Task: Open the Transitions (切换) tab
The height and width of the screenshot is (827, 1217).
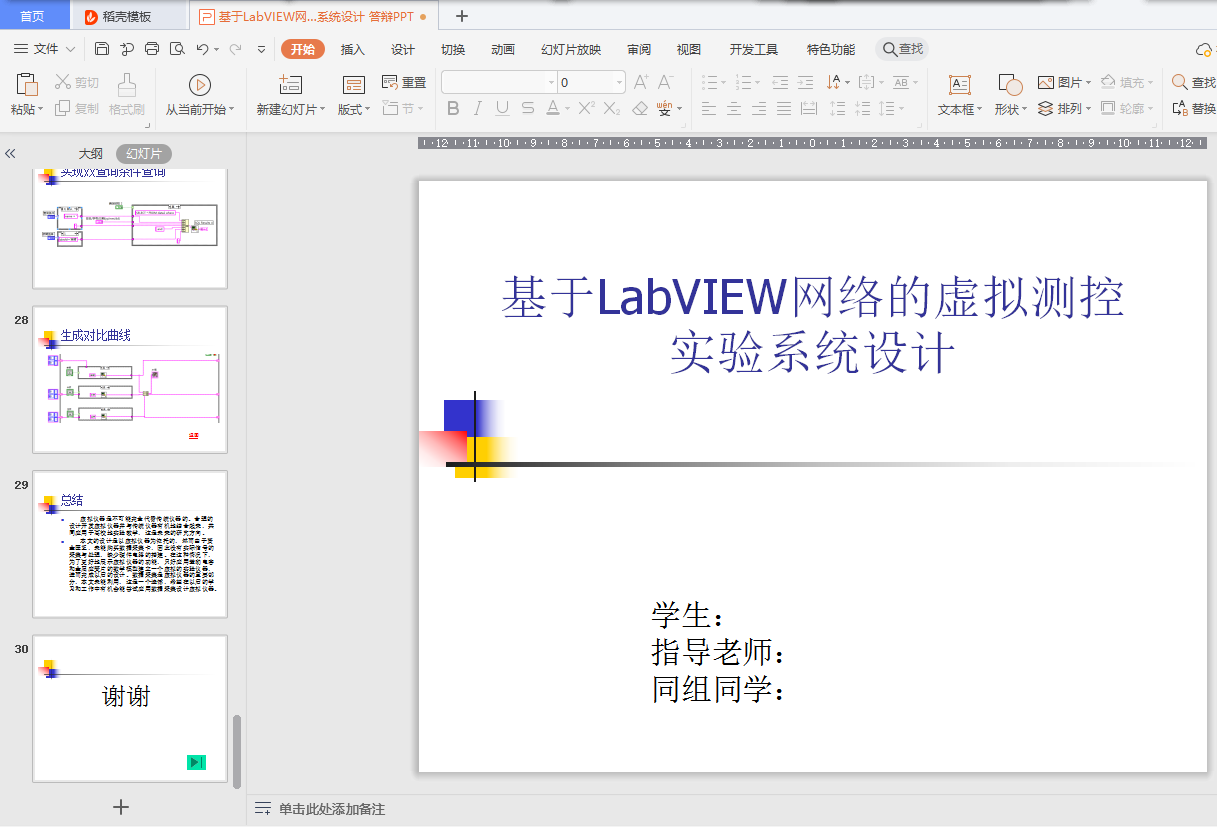Action: (x=453, y=49)
